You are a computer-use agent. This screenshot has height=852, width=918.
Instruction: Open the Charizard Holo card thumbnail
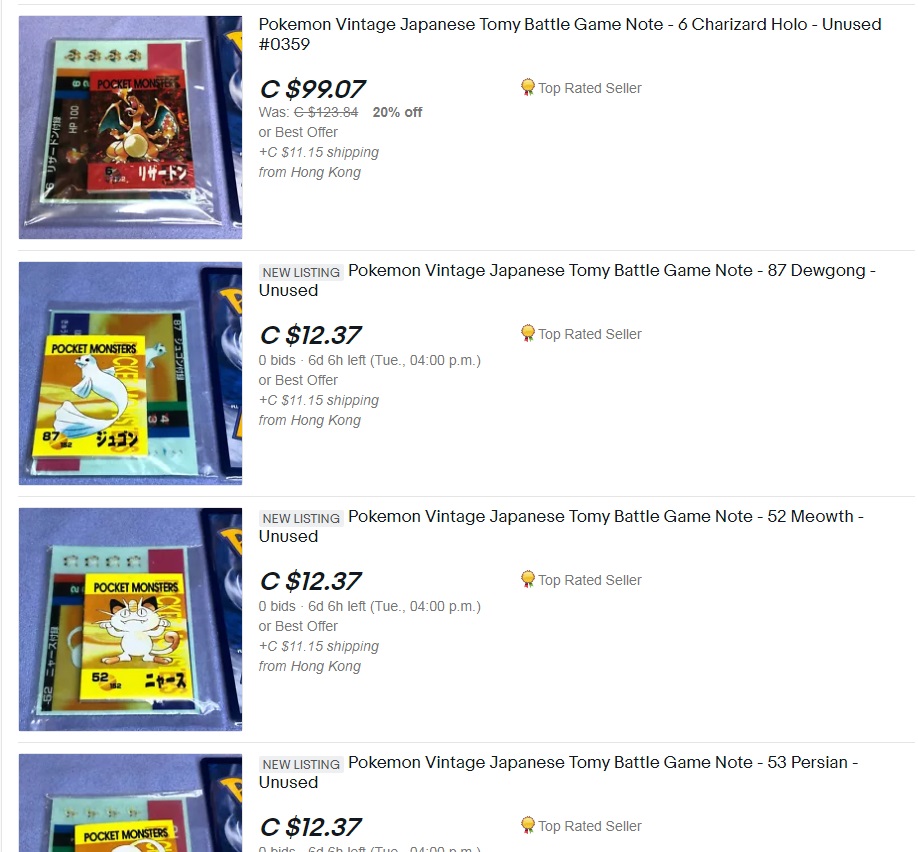(x=131, y=127)
